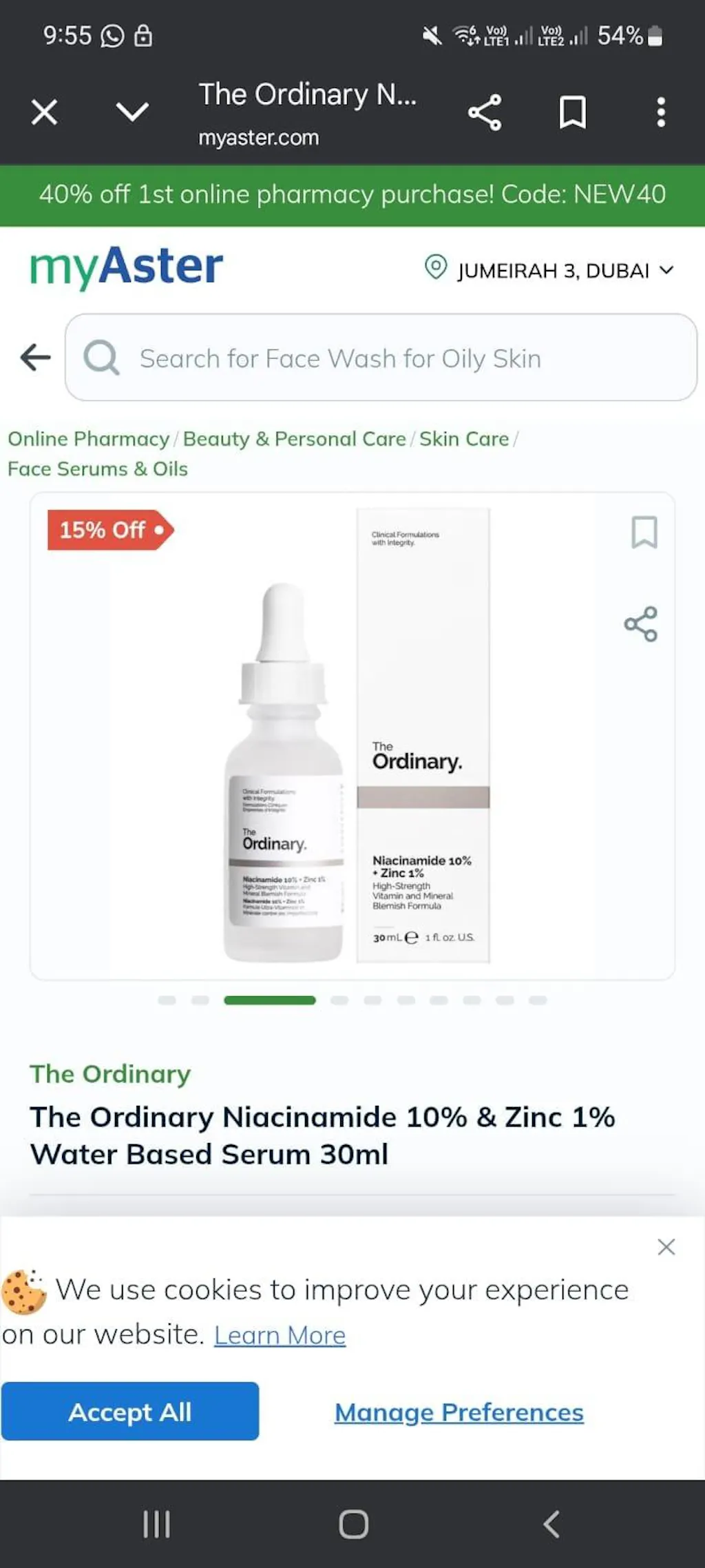Open the Beauty & Personal Care breadcrumb
705x1568 pixels.
pos(294,439)
